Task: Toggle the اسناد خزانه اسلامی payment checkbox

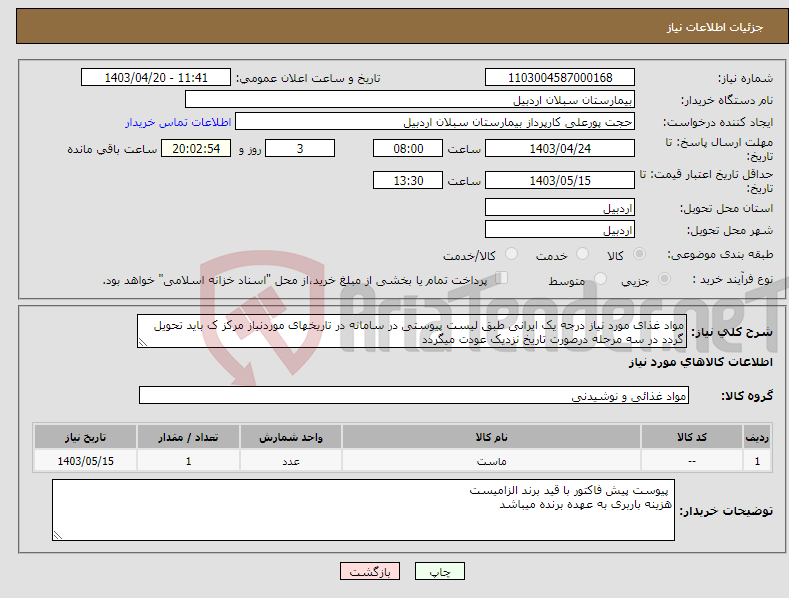Action: (501, 278)
